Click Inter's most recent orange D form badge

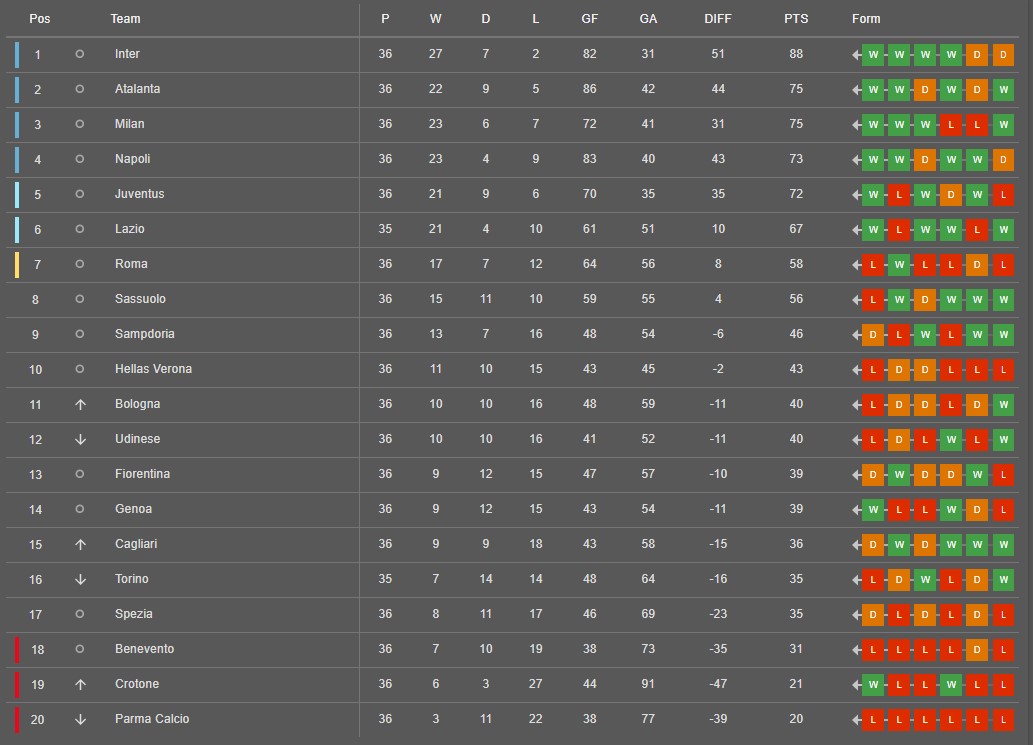point(1003,55)
